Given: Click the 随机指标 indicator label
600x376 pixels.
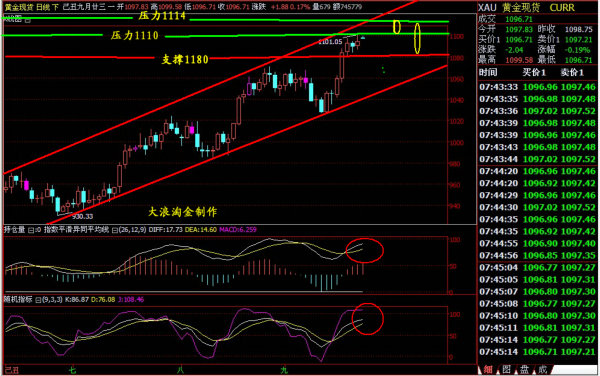Looking at the screenshot, I should tap(18, 299).
